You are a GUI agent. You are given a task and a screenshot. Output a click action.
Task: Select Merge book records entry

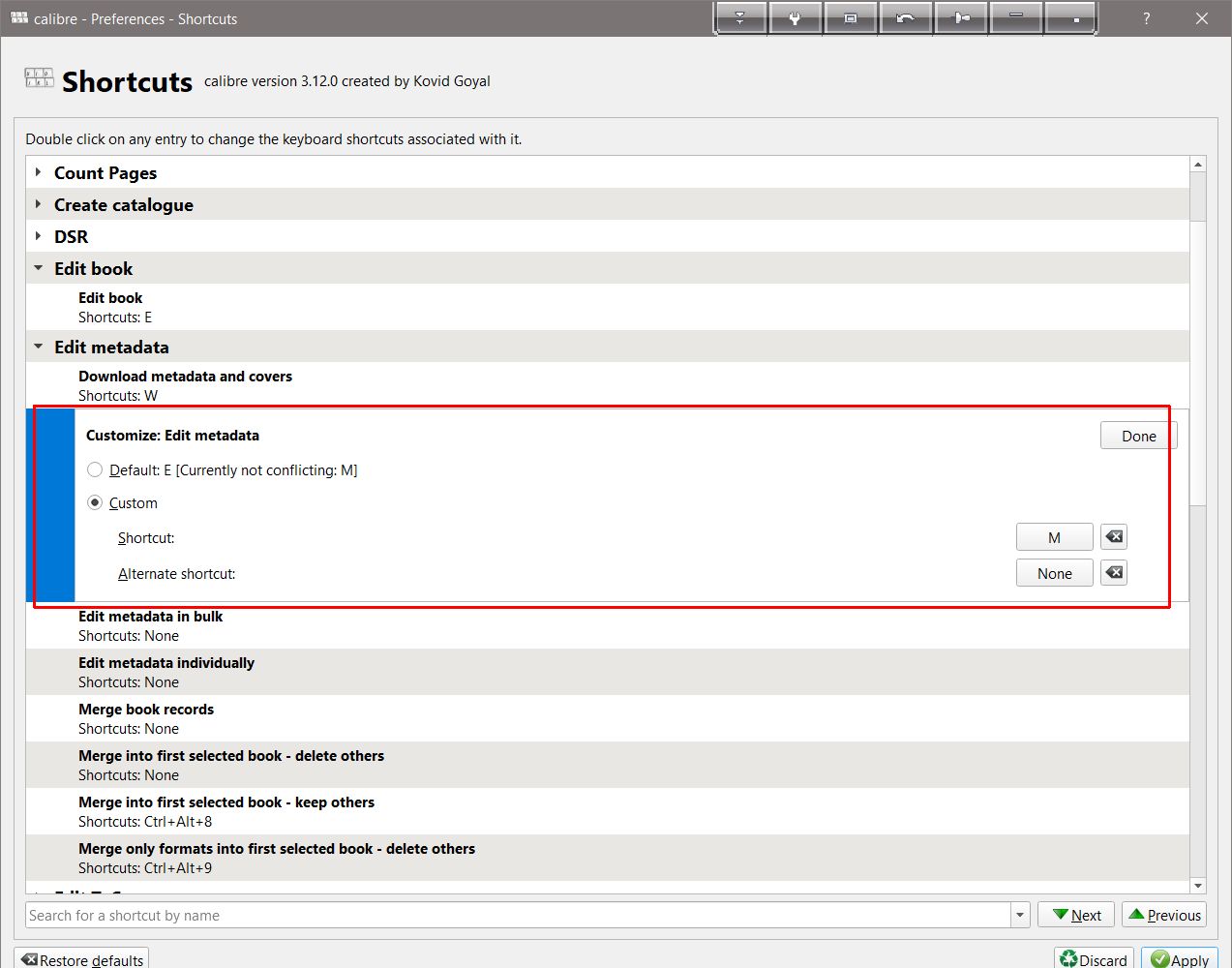point(608,718)
